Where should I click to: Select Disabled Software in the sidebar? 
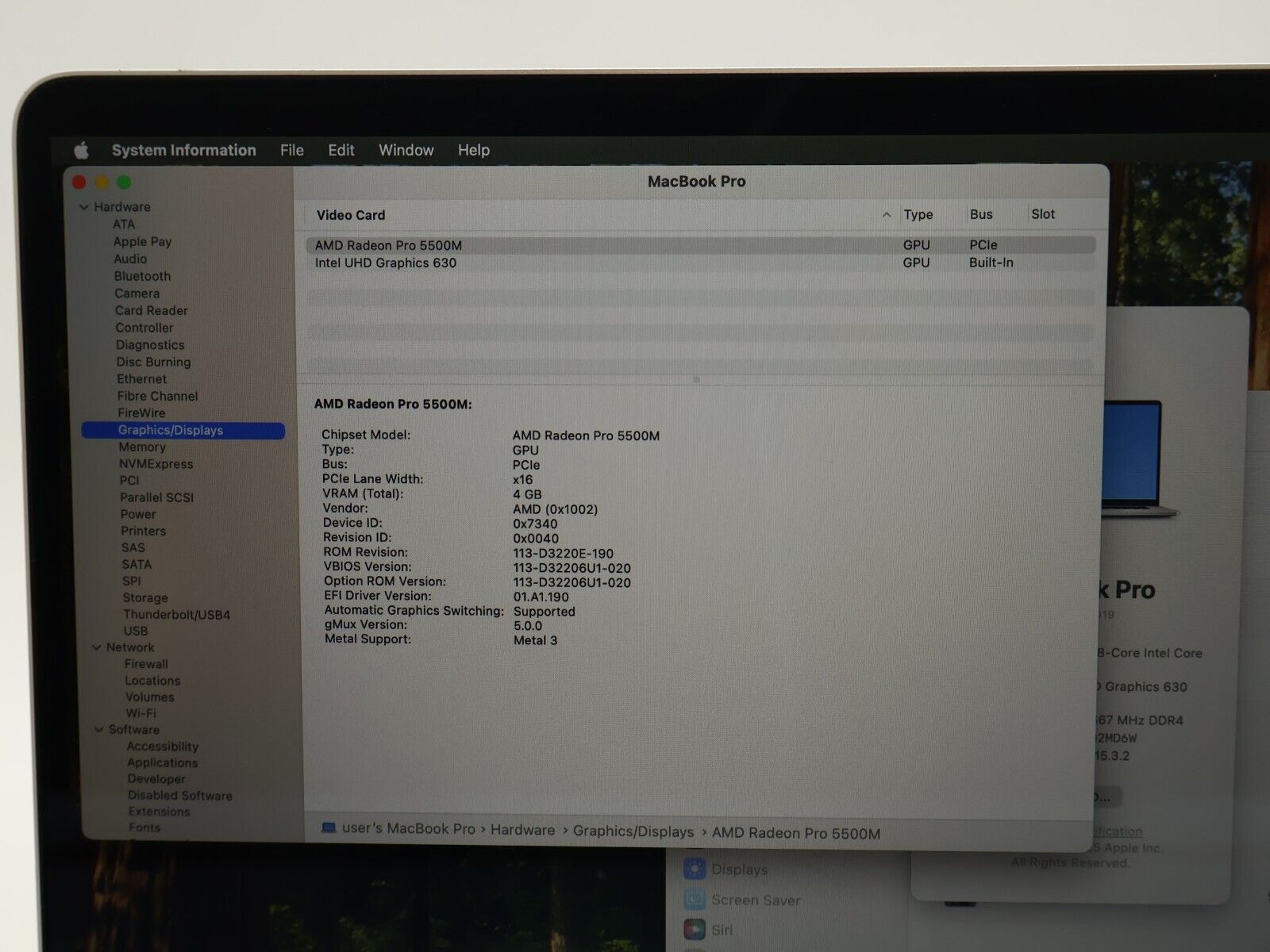pyautogui.click(x=180, y=796)
